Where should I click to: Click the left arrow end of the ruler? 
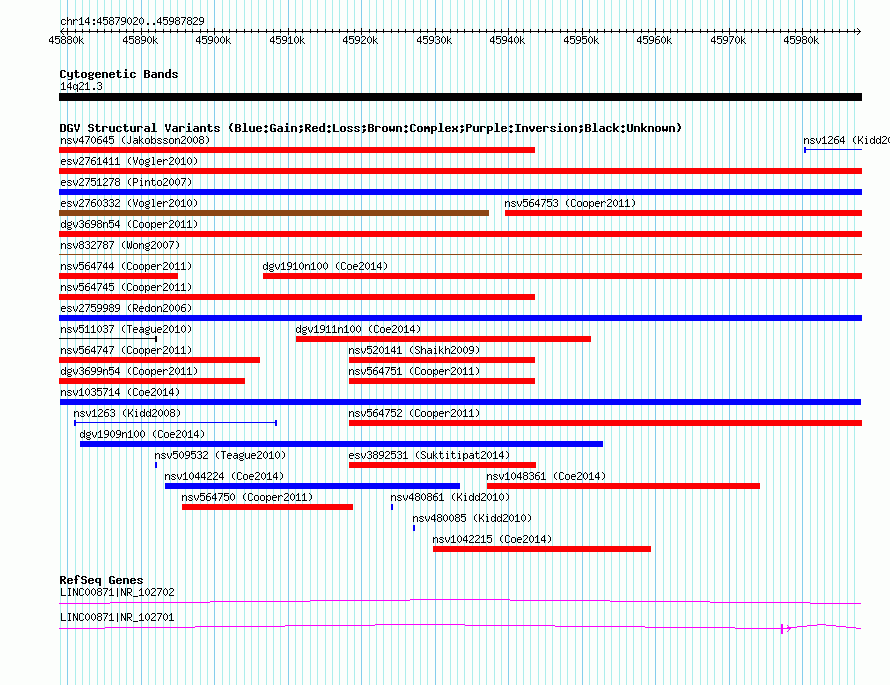62,31
